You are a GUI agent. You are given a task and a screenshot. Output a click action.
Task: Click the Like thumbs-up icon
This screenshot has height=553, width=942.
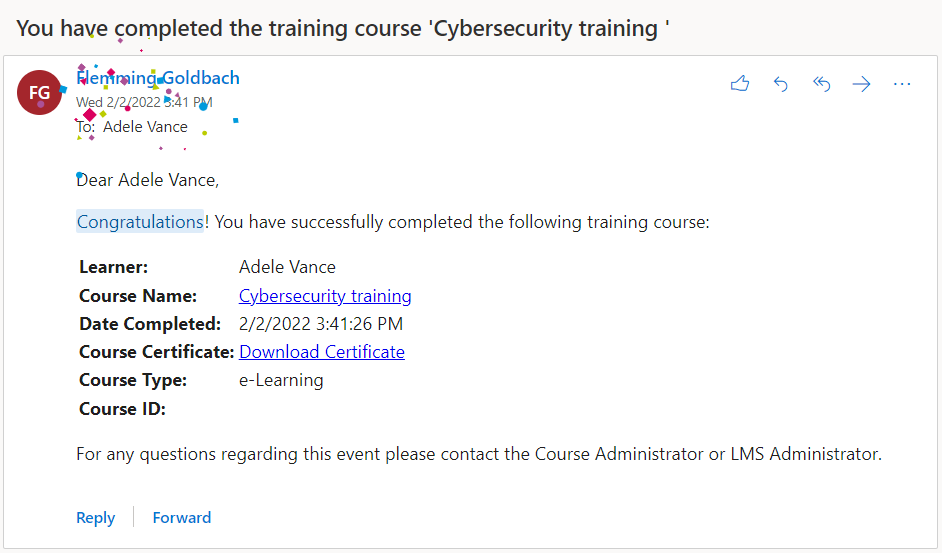click(x=740, y=84)
